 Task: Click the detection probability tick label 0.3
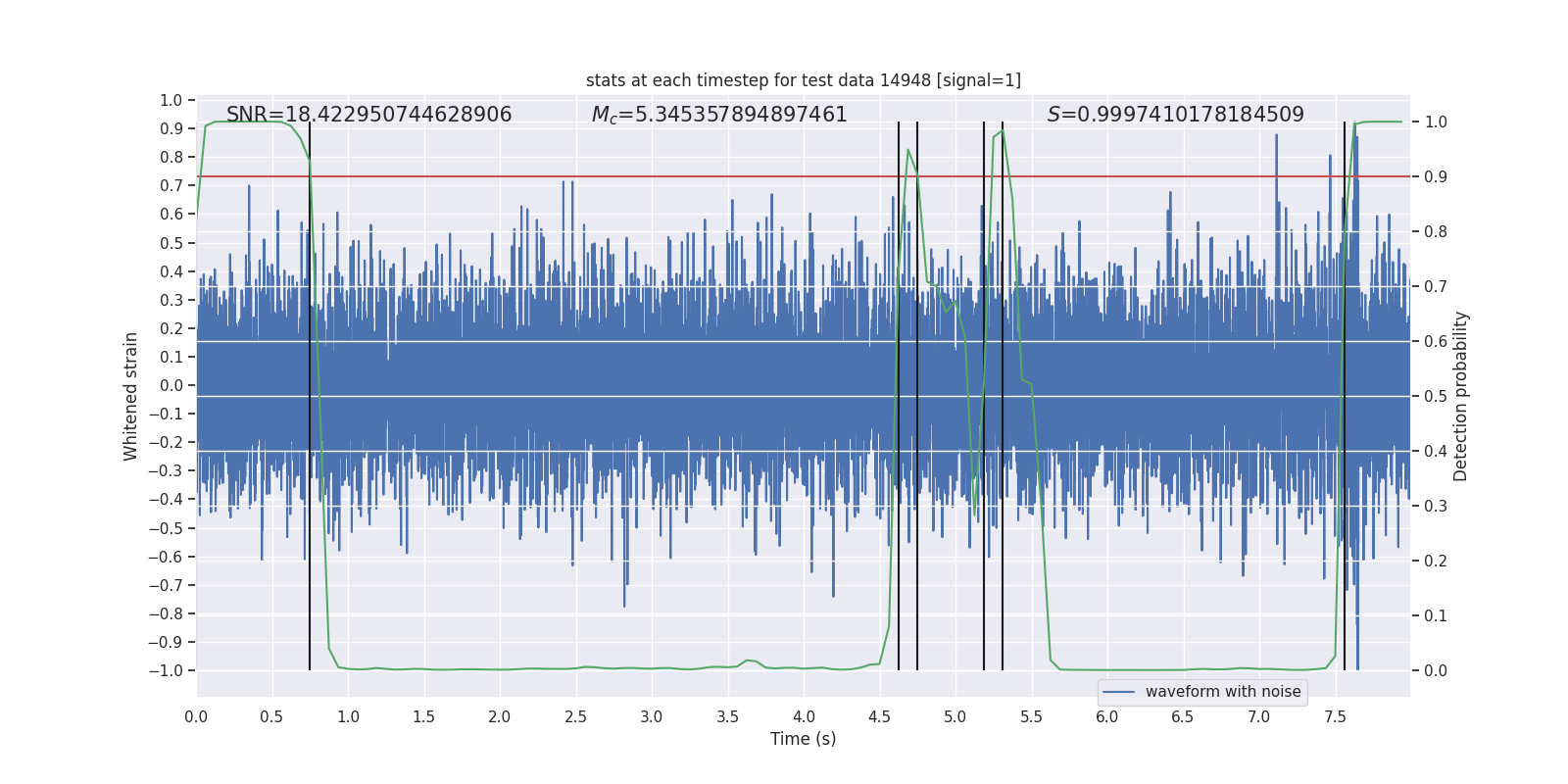(x=1436, y=507)
